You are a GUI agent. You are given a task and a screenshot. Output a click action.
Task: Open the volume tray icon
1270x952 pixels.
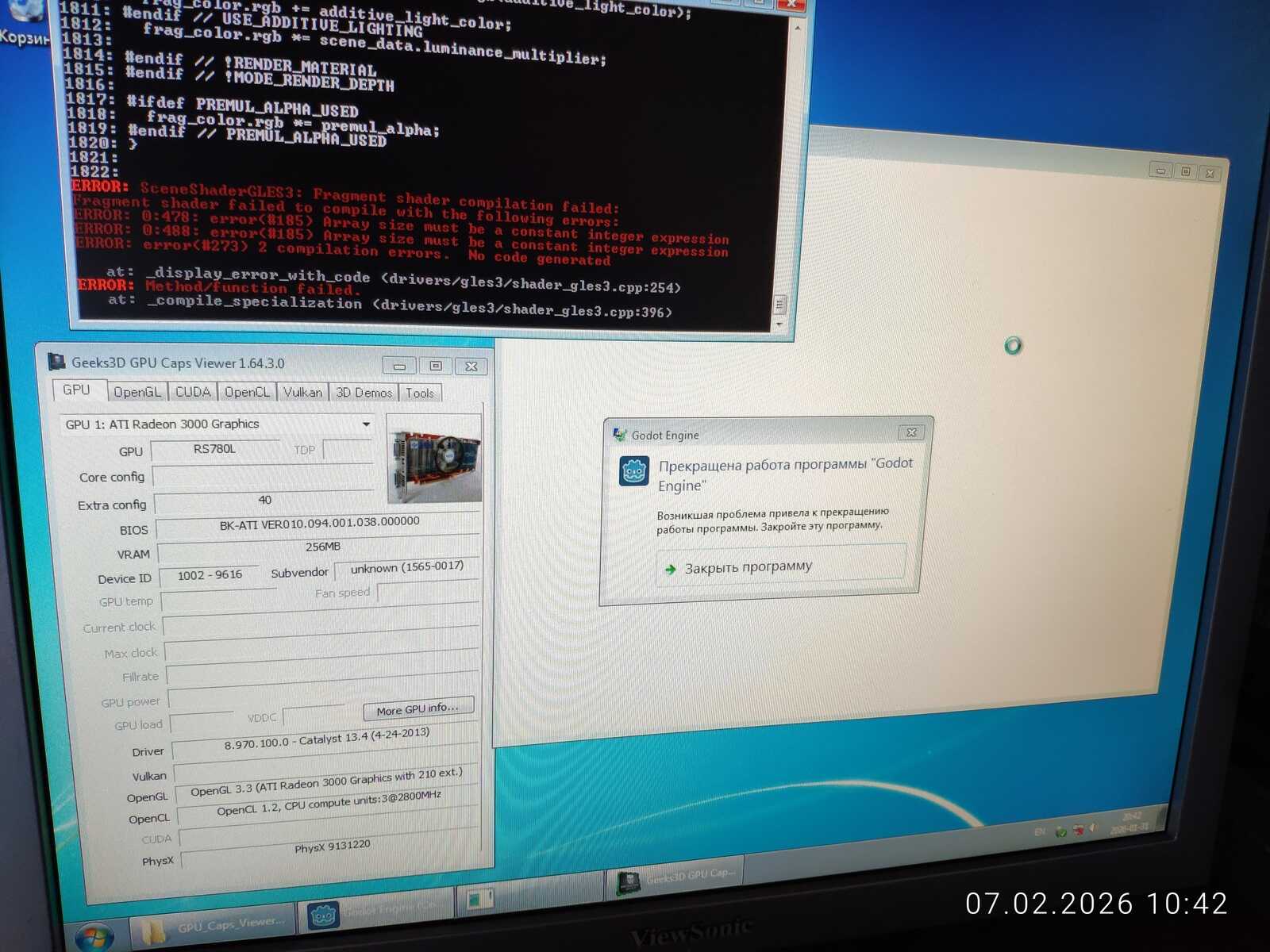click(x=1093, y=827)
